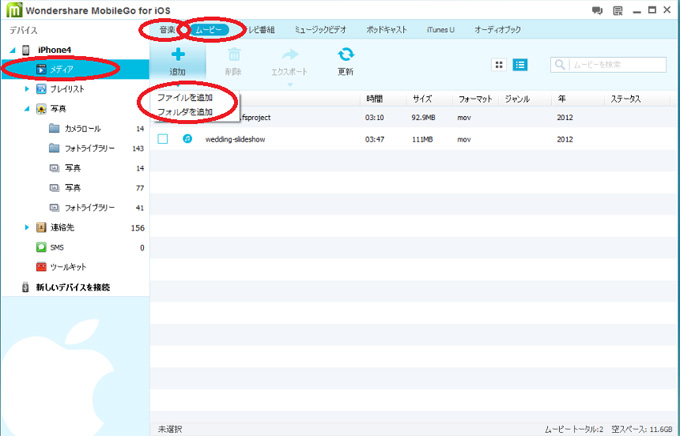This screenshot has height=436, width=680.
Task: Switch to Movies (ムービー) tab
Action: 209,30
